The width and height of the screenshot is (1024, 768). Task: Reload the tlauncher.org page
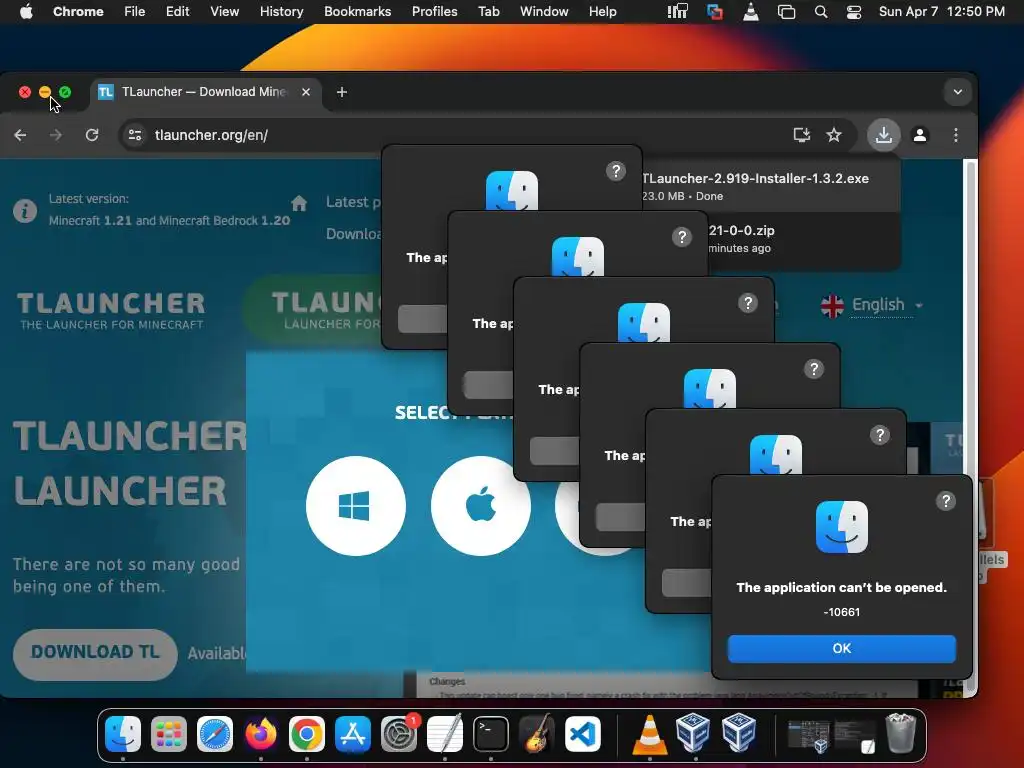click(x=92, y=135)
